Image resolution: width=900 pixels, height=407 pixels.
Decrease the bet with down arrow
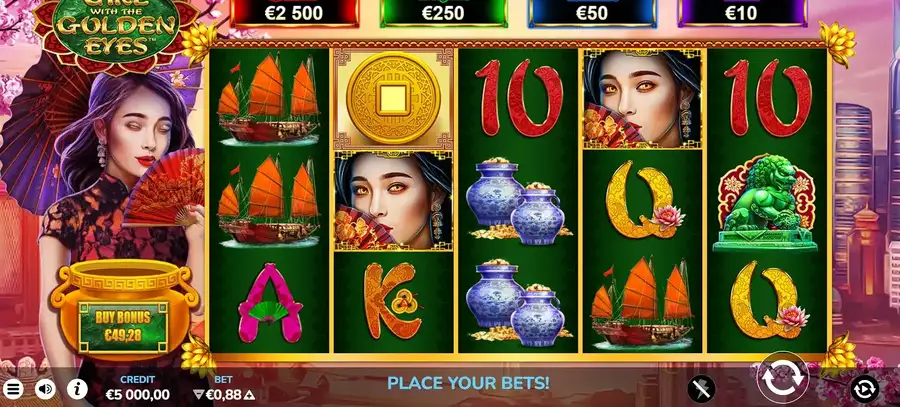tap(198, 395)
